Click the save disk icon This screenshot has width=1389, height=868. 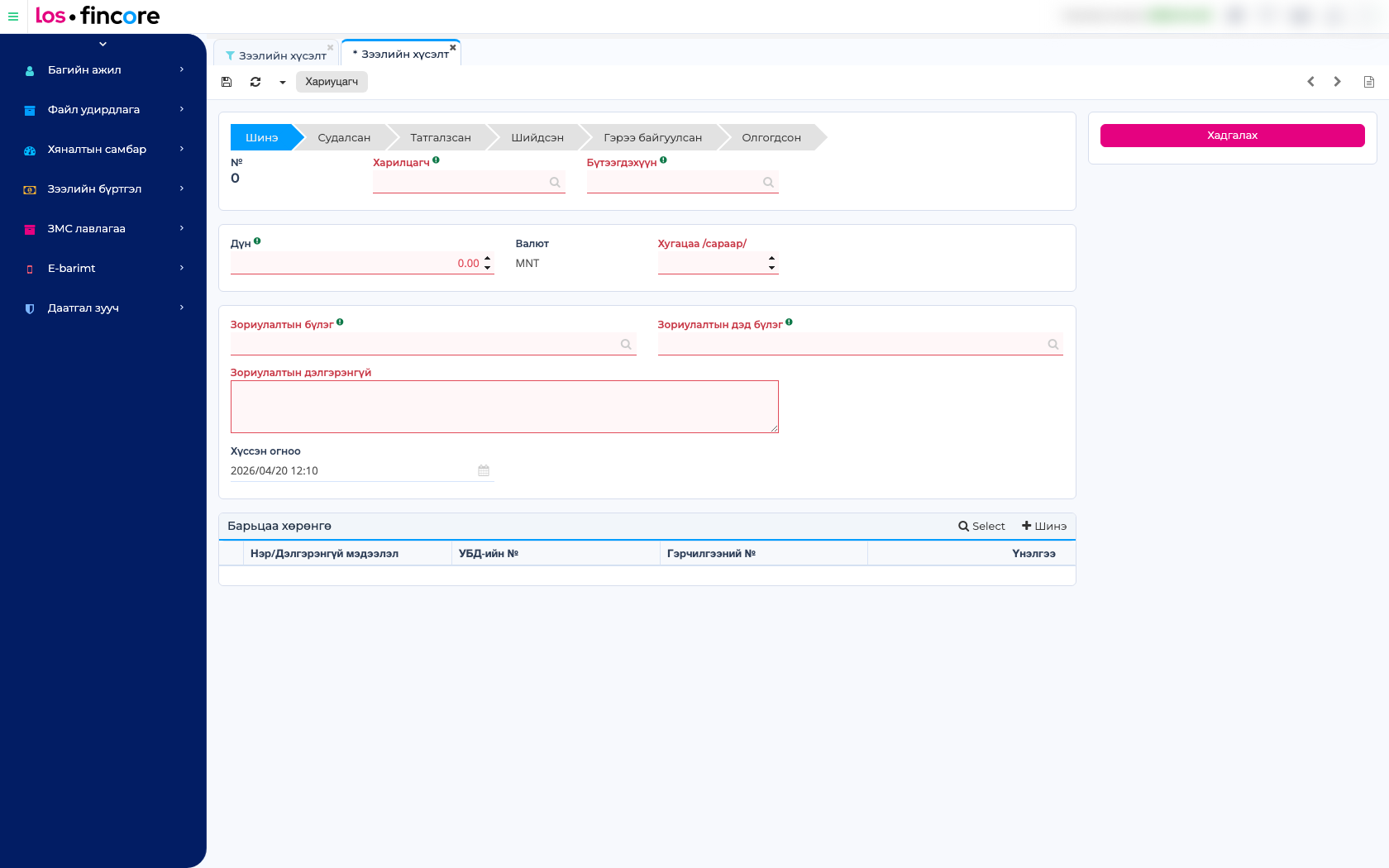click(227, 82)
